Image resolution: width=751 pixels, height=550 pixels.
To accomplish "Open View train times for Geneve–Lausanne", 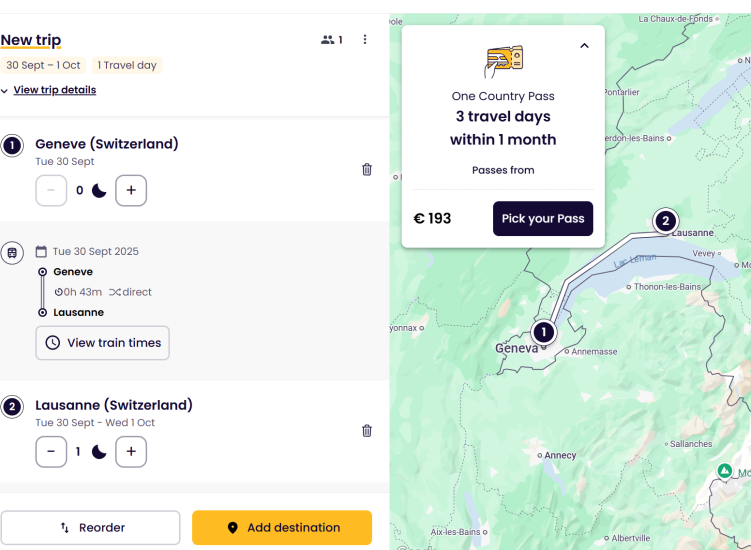I will coord(103,343).
